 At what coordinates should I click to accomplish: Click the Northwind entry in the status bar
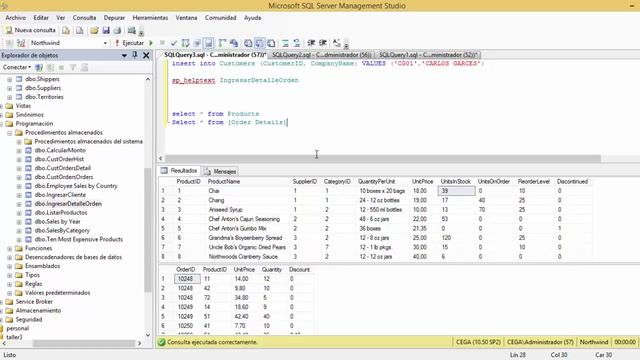click(x=594, y=342)
